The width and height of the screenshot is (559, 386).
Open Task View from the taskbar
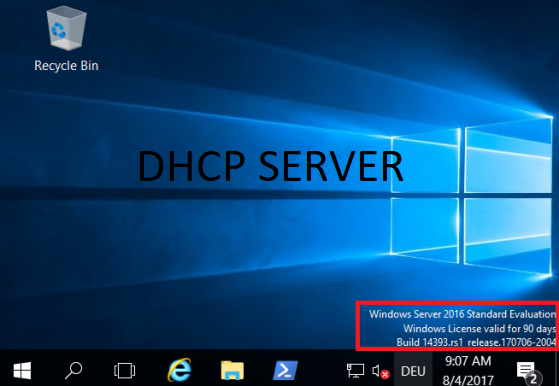tap(124, 371)
